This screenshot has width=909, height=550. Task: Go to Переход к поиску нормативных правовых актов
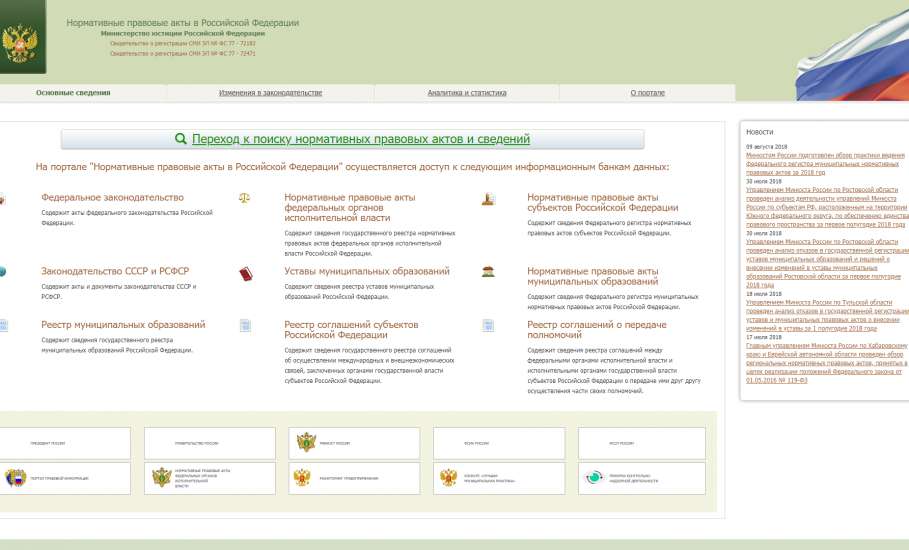pos(361,139)
